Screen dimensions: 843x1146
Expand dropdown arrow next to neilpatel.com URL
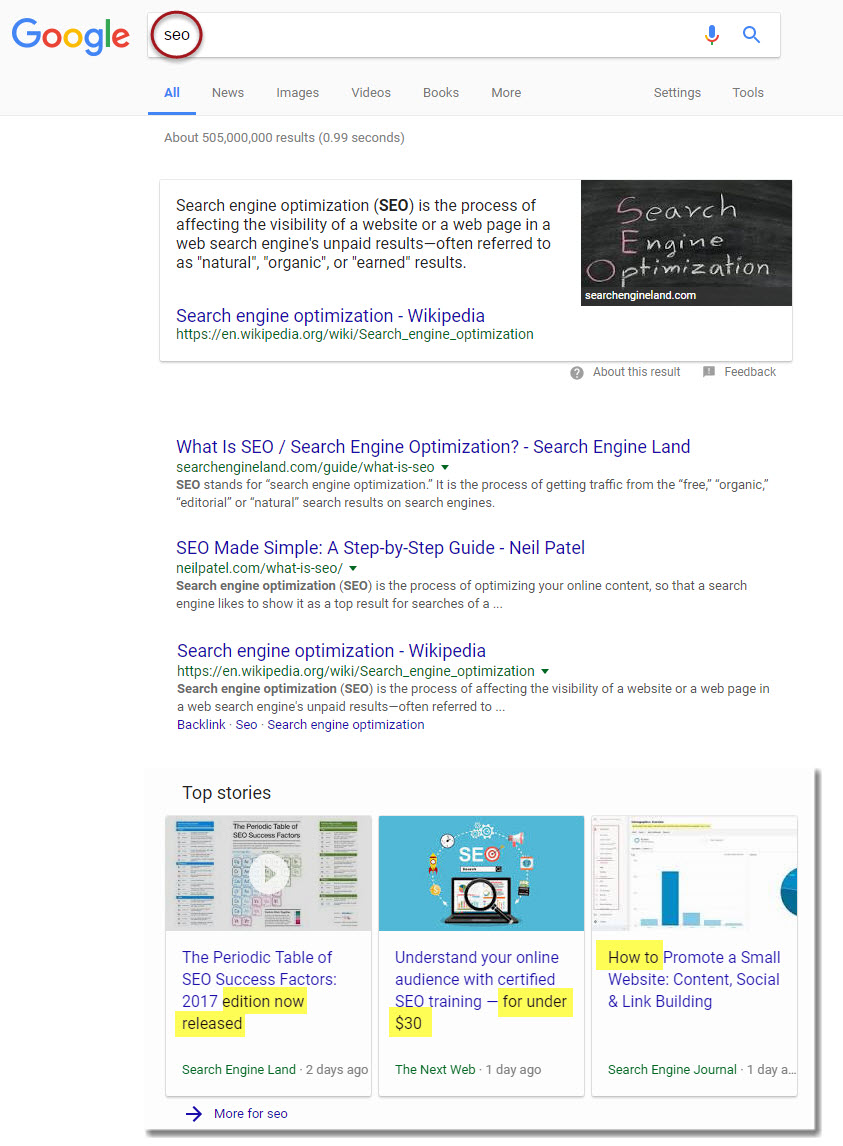click(353, 568)
